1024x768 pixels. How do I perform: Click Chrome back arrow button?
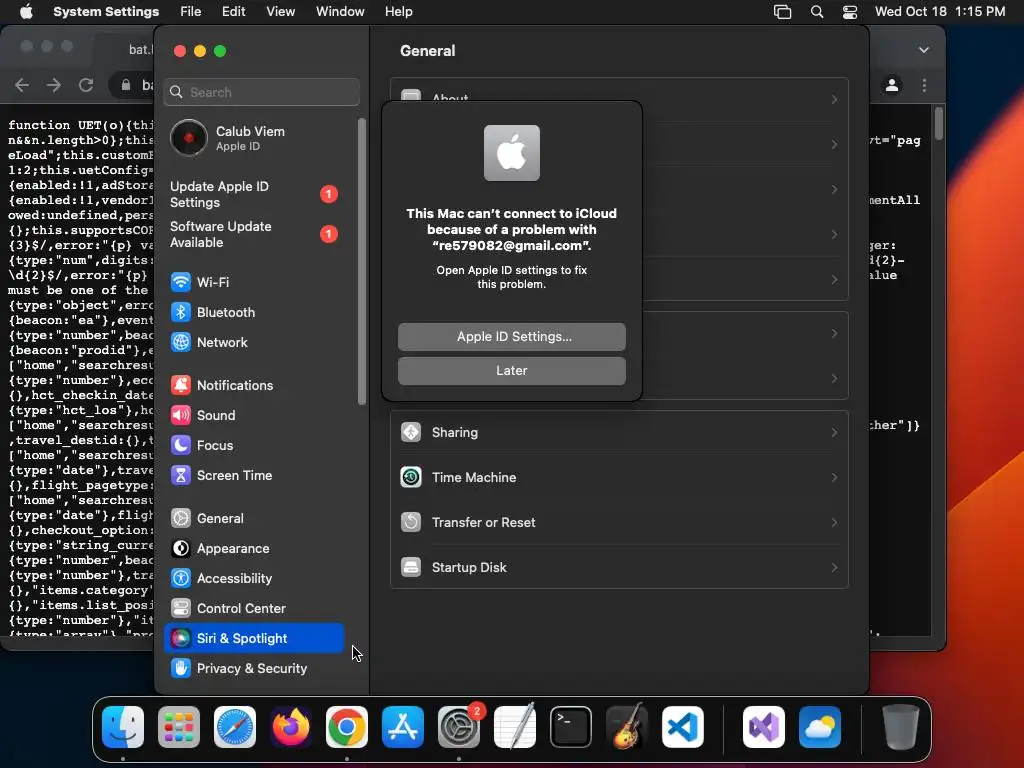click(x=22, y=85)
